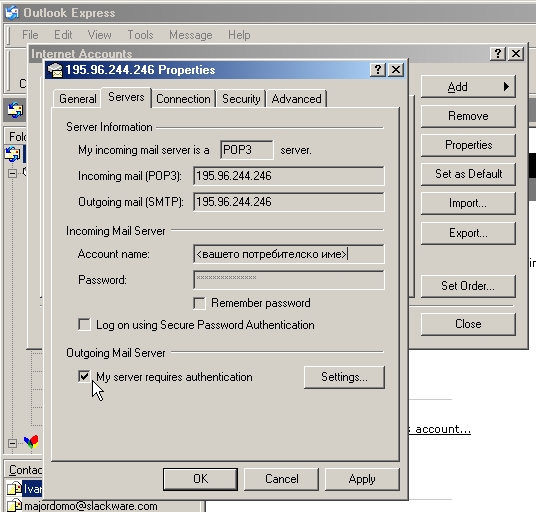Open the Security tab

[241, 99]
